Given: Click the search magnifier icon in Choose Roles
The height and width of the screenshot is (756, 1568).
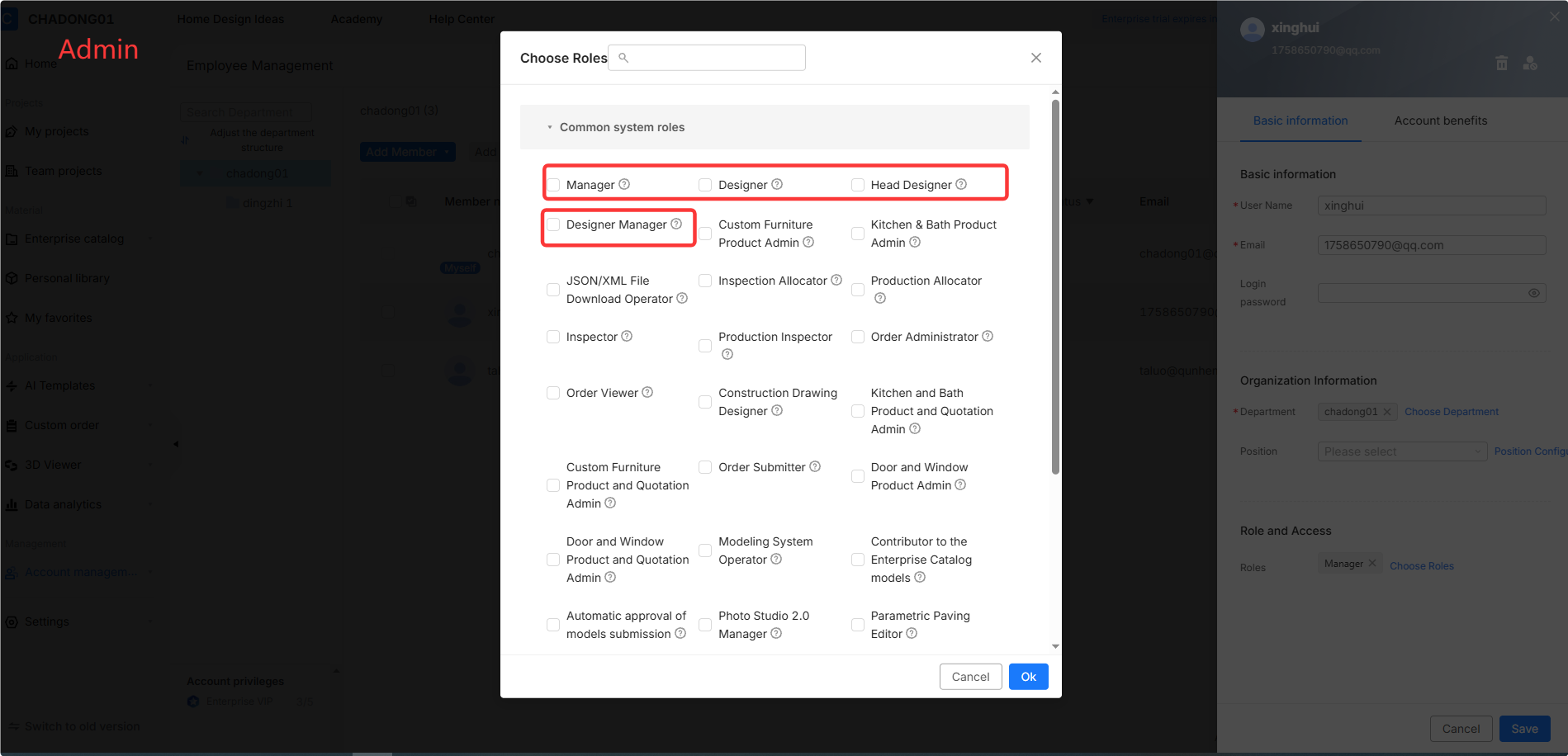Looking at the screenshot, I should click(623, 58).
